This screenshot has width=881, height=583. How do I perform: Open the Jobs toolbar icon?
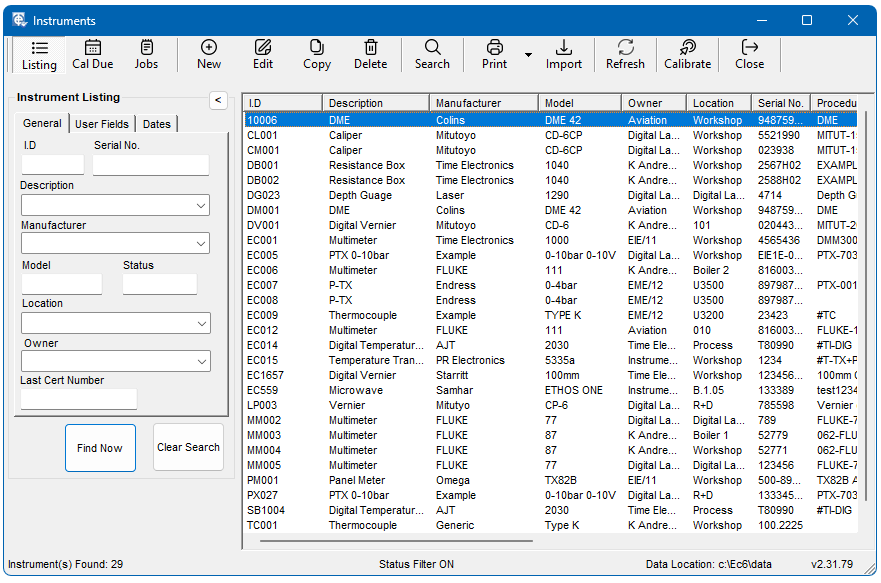click(x=146, y=48)
